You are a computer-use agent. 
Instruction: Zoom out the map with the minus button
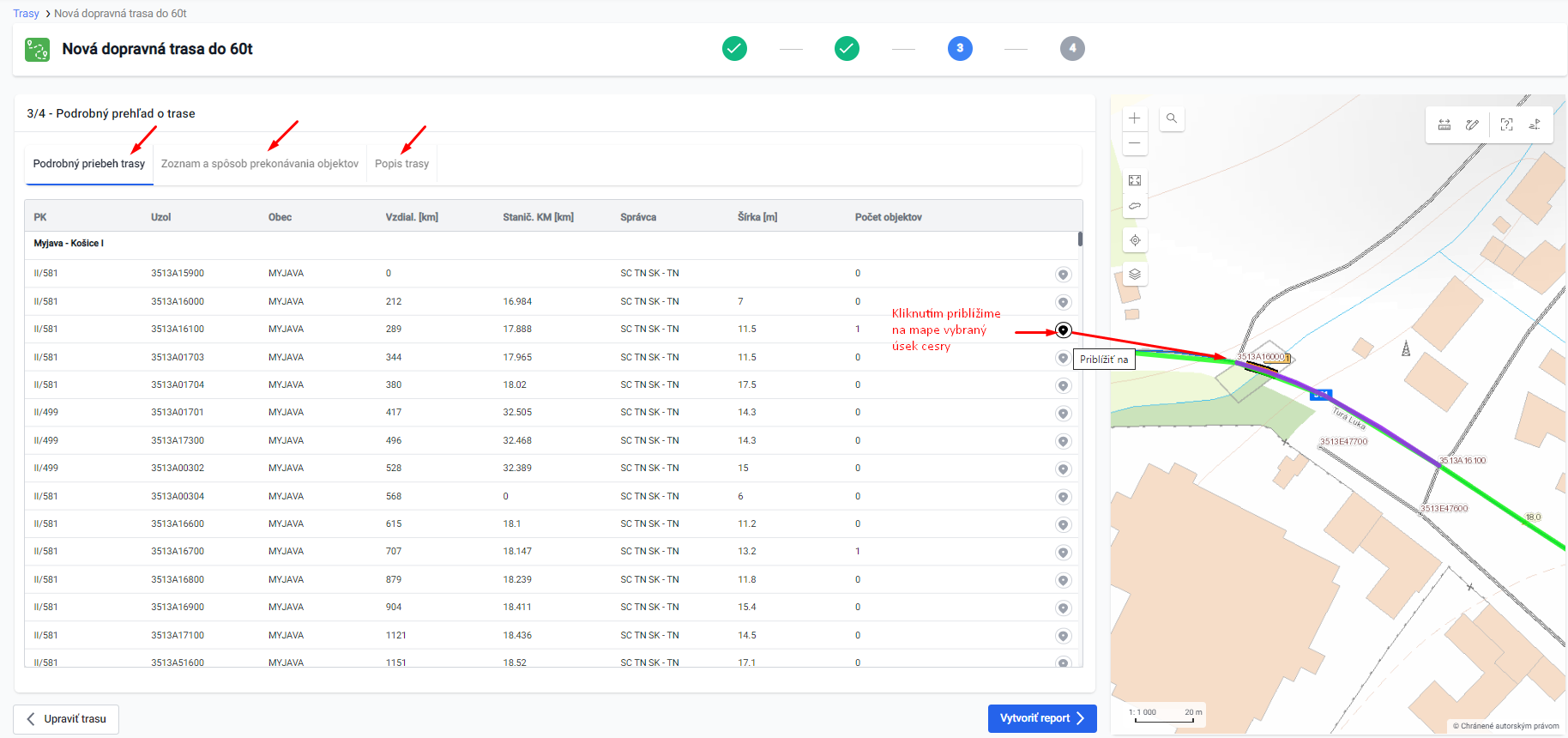click(1134, 143)
